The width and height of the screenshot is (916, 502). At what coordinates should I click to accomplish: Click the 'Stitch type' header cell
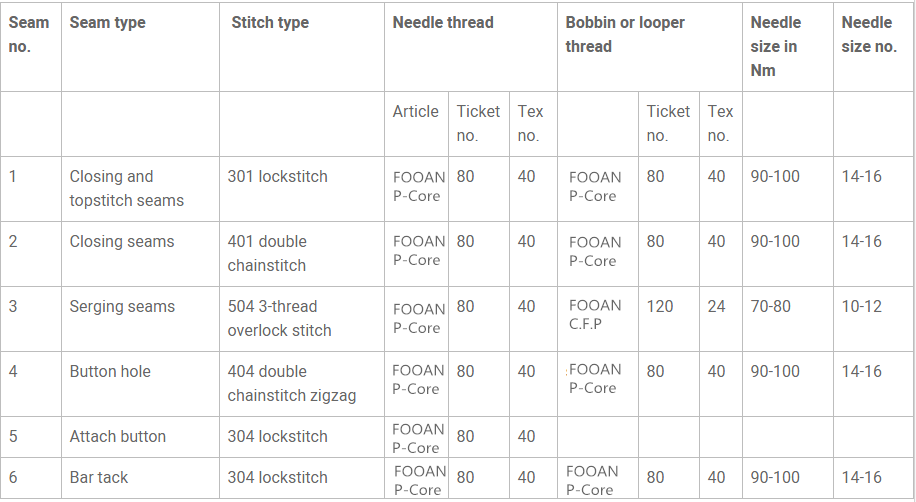click(302, 47)
